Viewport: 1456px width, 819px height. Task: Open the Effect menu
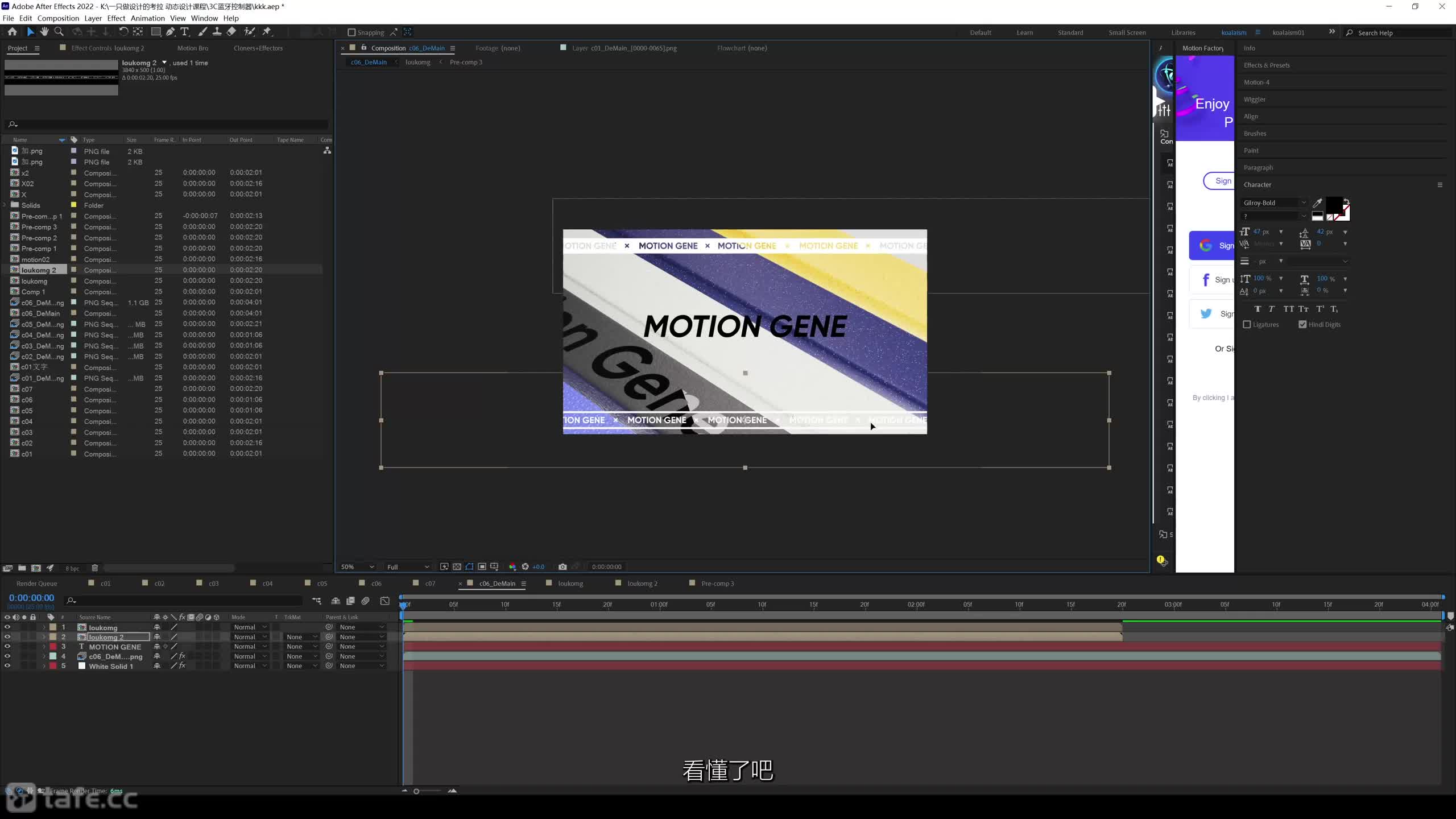point(116,18)
